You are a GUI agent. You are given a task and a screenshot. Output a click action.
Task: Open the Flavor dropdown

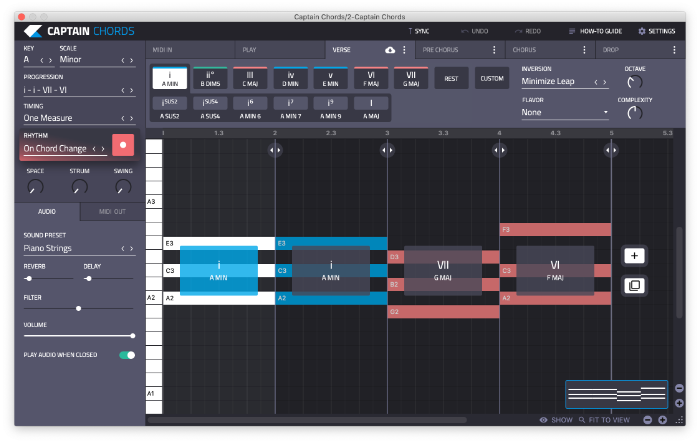pyautogui.click(x=565, y=113)
